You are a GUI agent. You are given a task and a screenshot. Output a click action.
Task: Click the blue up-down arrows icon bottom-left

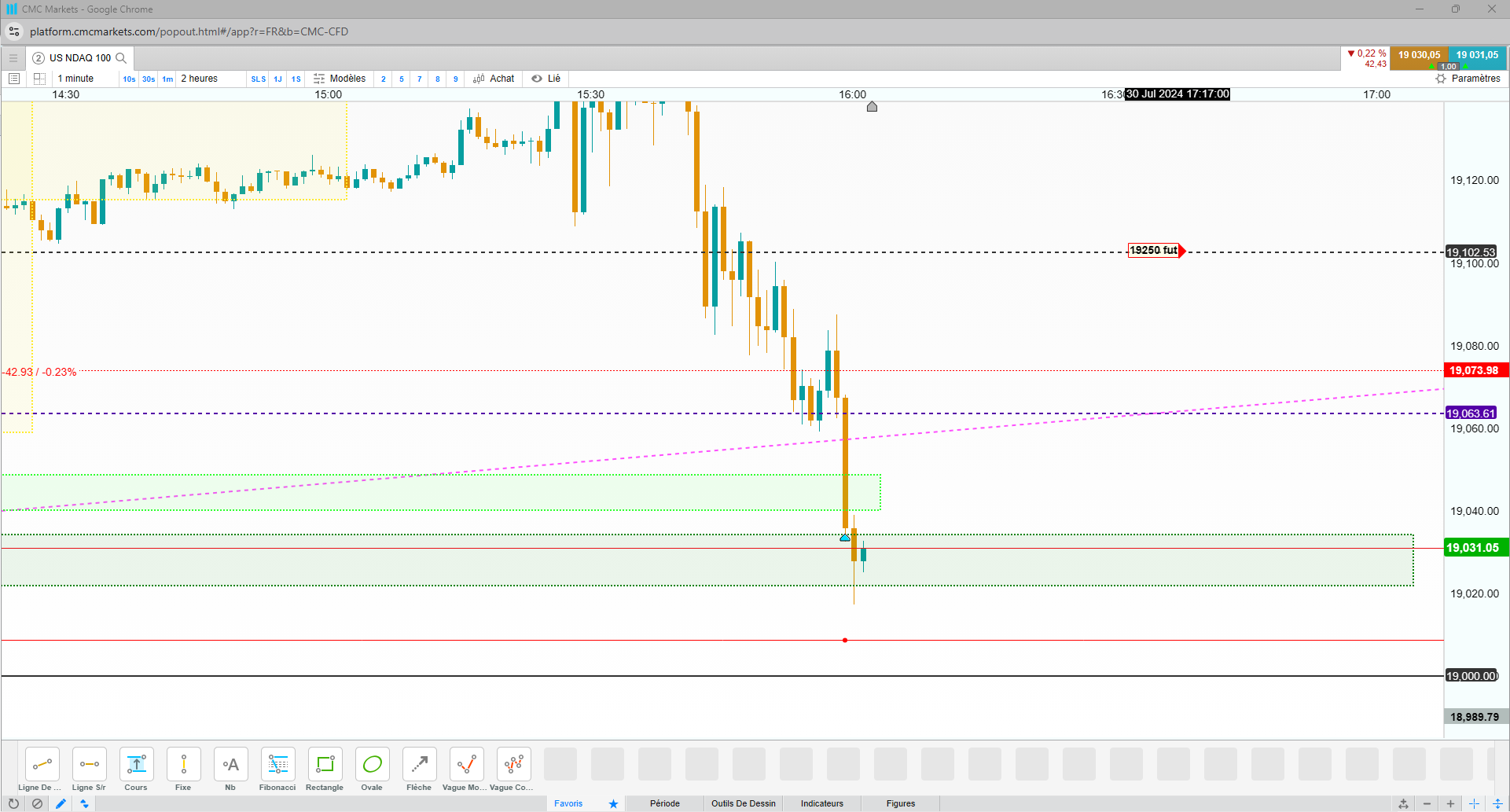(84, 803)
